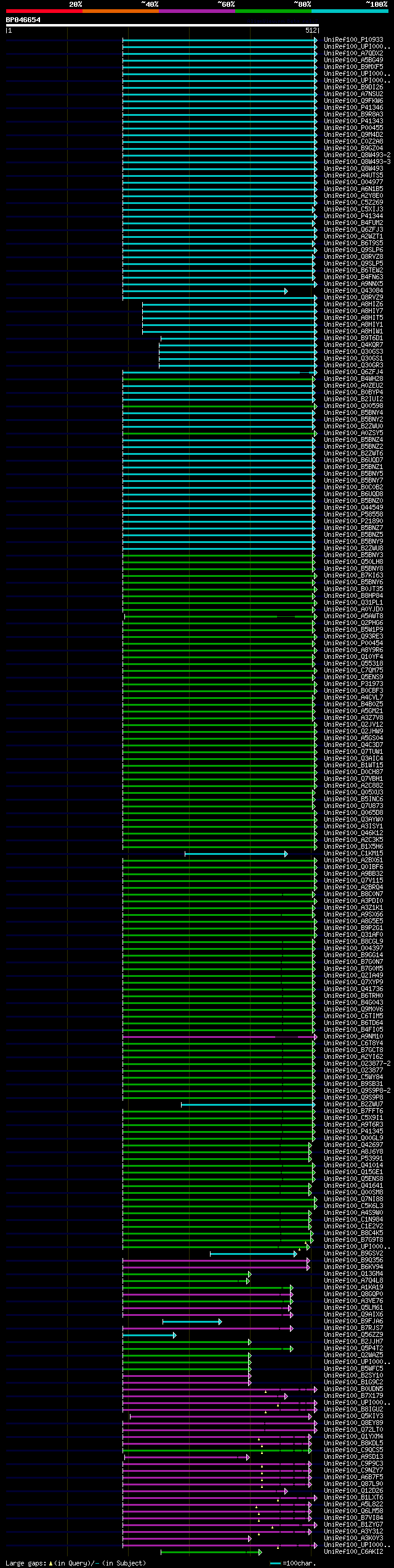Select the UniRef100_A9NNX5 label
The height and width of the screenshot is (1568, 394).
coord(353,284)
